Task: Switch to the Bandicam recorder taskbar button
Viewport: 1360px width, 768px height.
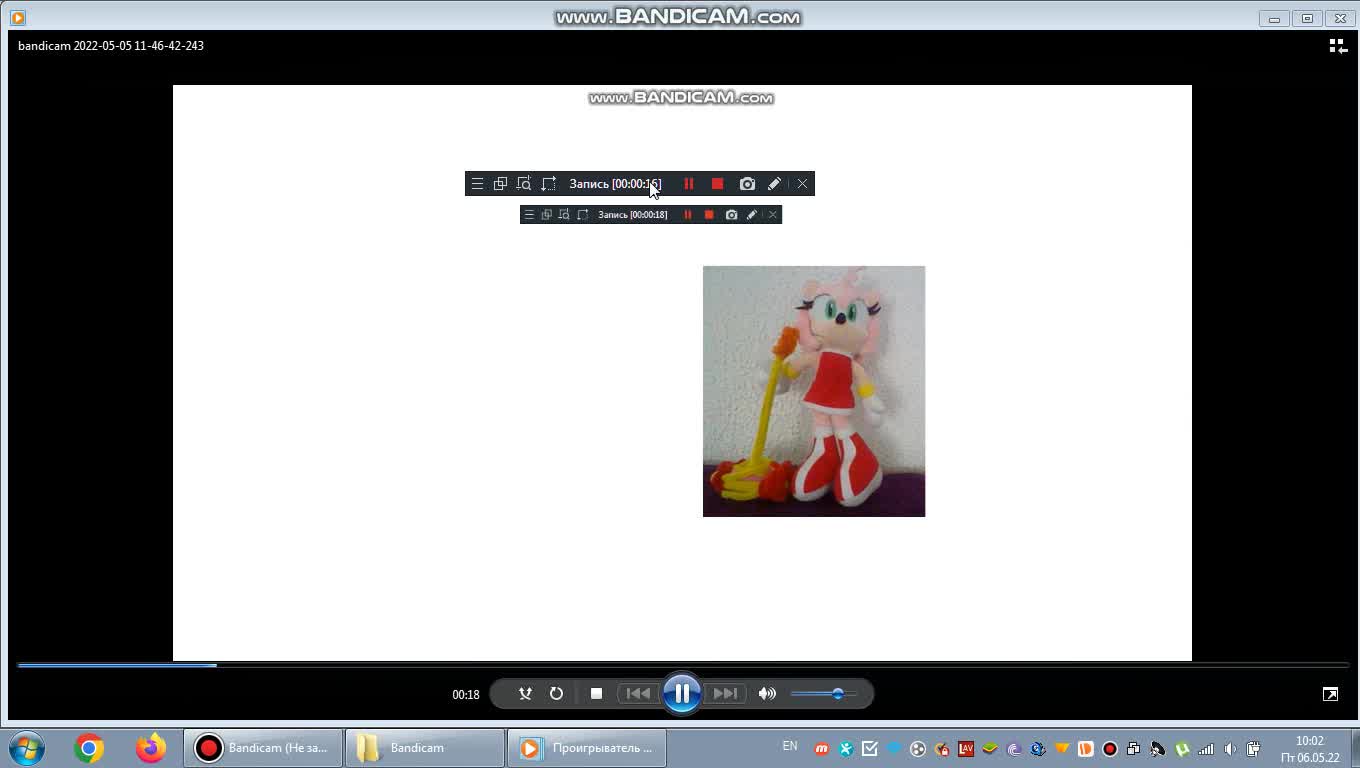Action: click(263, 748)
